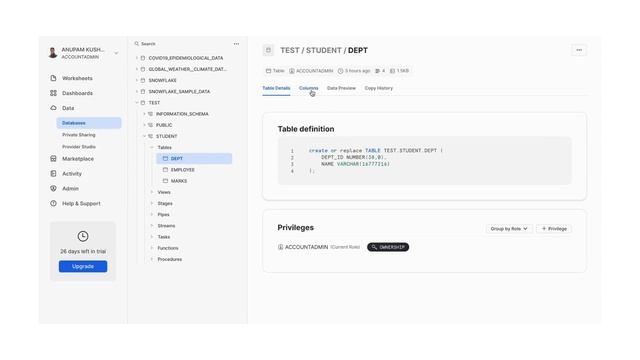
Task: Add a new Privilege
Action: click(x=554, y=229)
